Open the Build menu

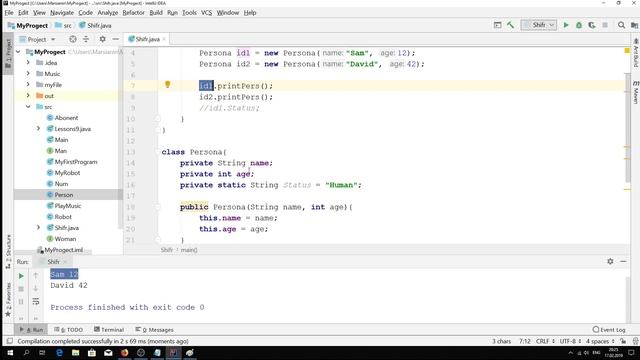click(x=156, y=13)
